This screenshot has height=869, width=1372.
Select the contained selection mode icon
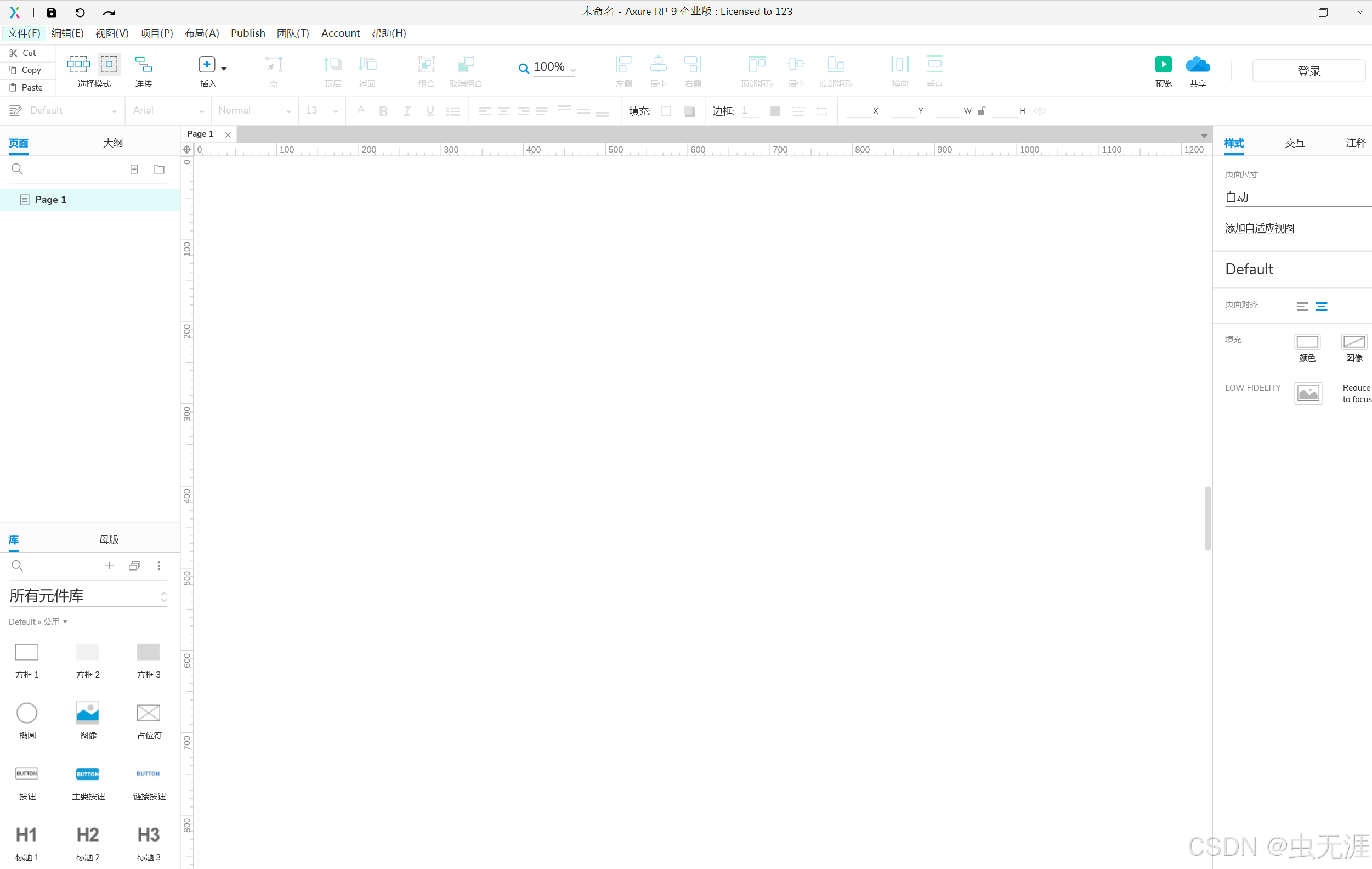pos(109,64)
